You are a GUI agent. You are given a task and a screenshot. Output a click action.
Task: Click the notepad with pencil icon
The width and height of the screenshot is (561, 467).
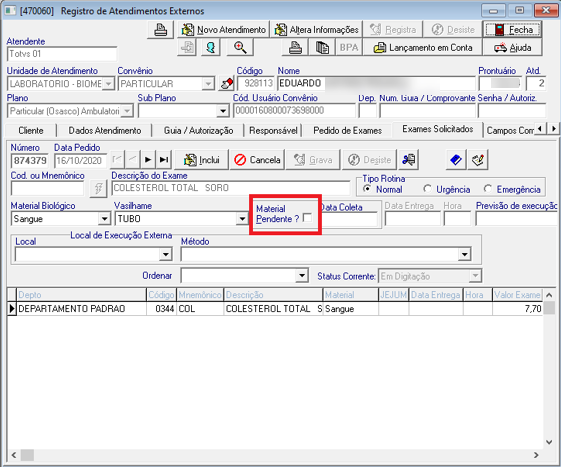(478, 160)
